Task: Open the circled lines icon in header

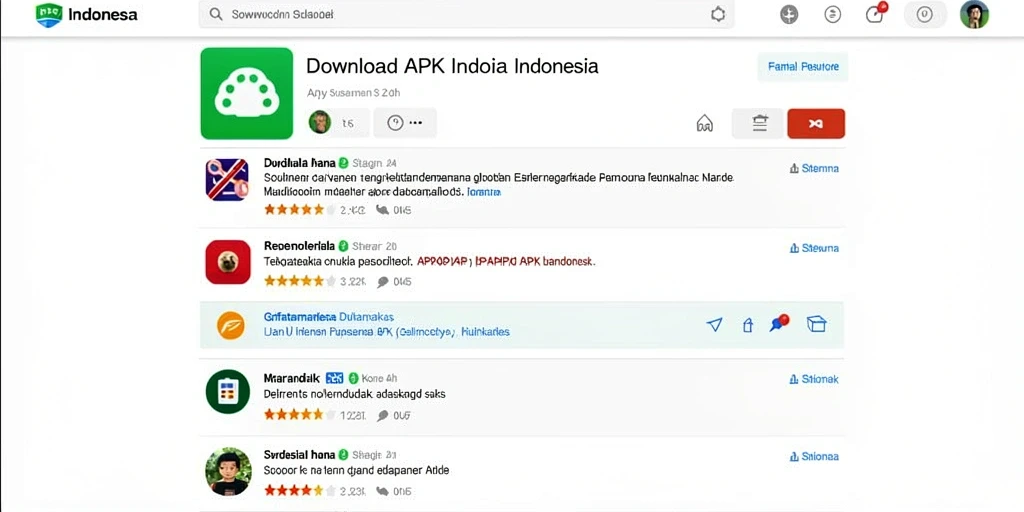Action: (833, 14)
